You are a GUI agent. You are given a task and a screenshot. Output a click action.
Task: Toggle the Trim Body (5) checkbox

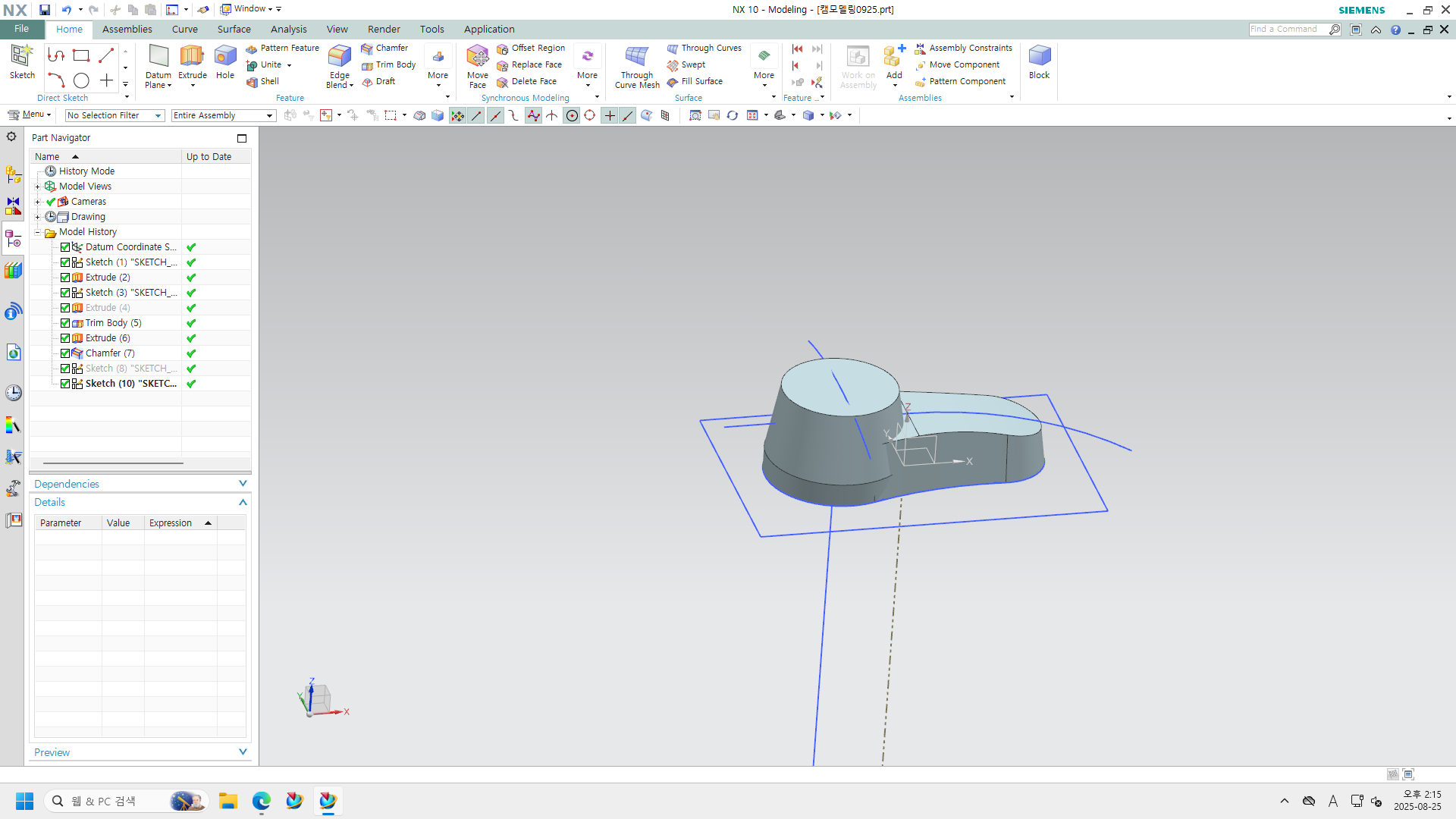(x=65, y=323)
